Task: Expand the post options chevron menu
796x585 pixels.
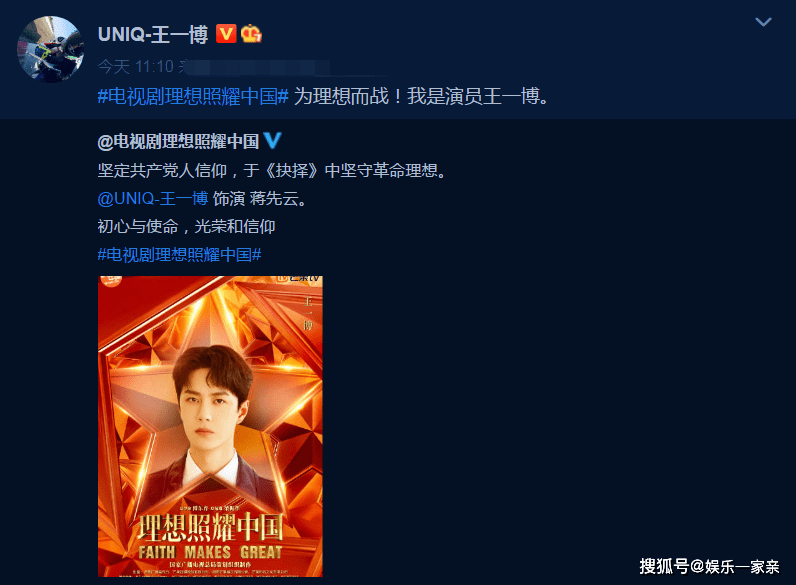Action: point(763,22)
